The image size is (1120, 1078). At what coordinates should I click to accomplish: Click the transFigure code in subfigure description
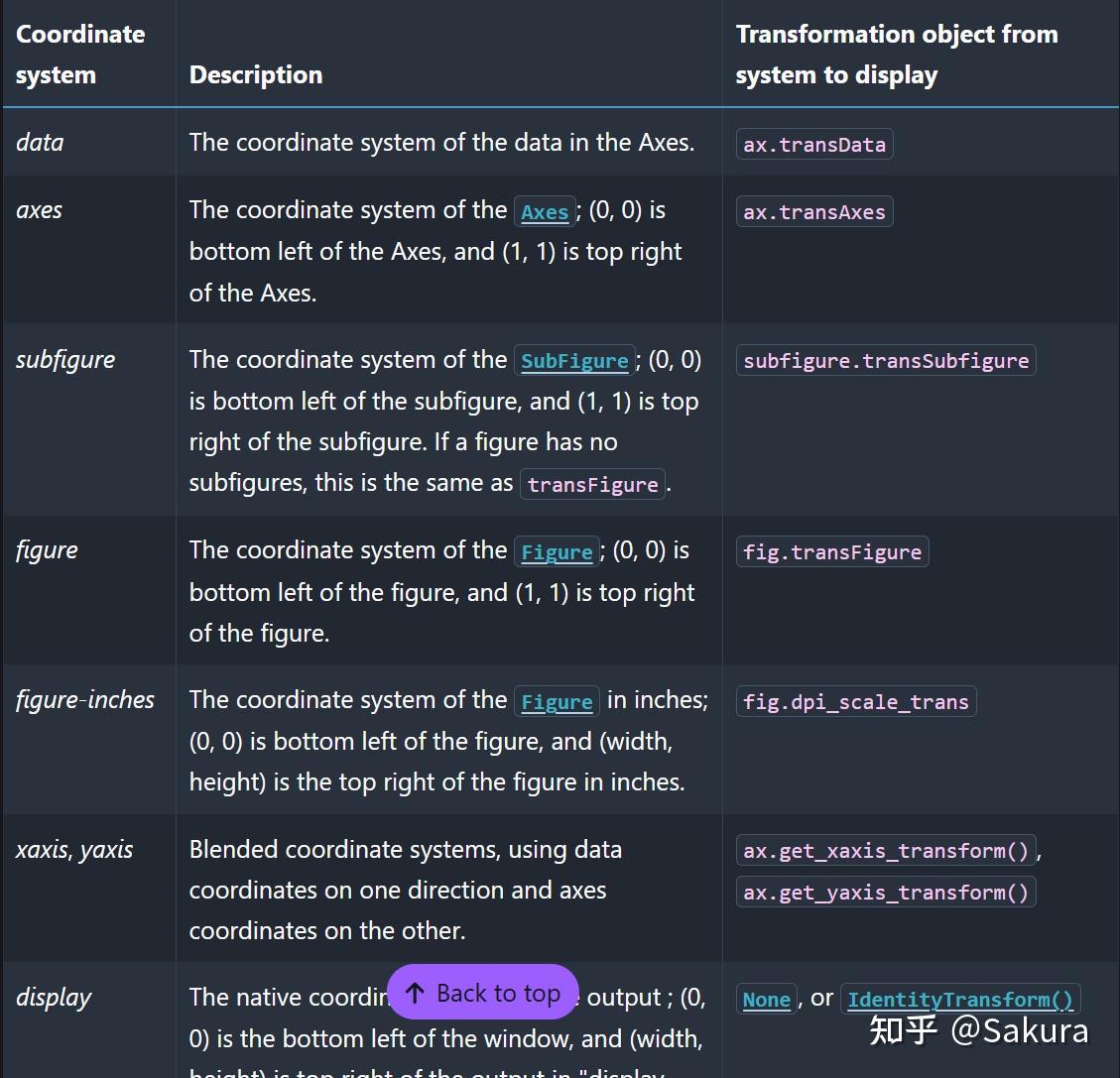(x=593, y=485)
